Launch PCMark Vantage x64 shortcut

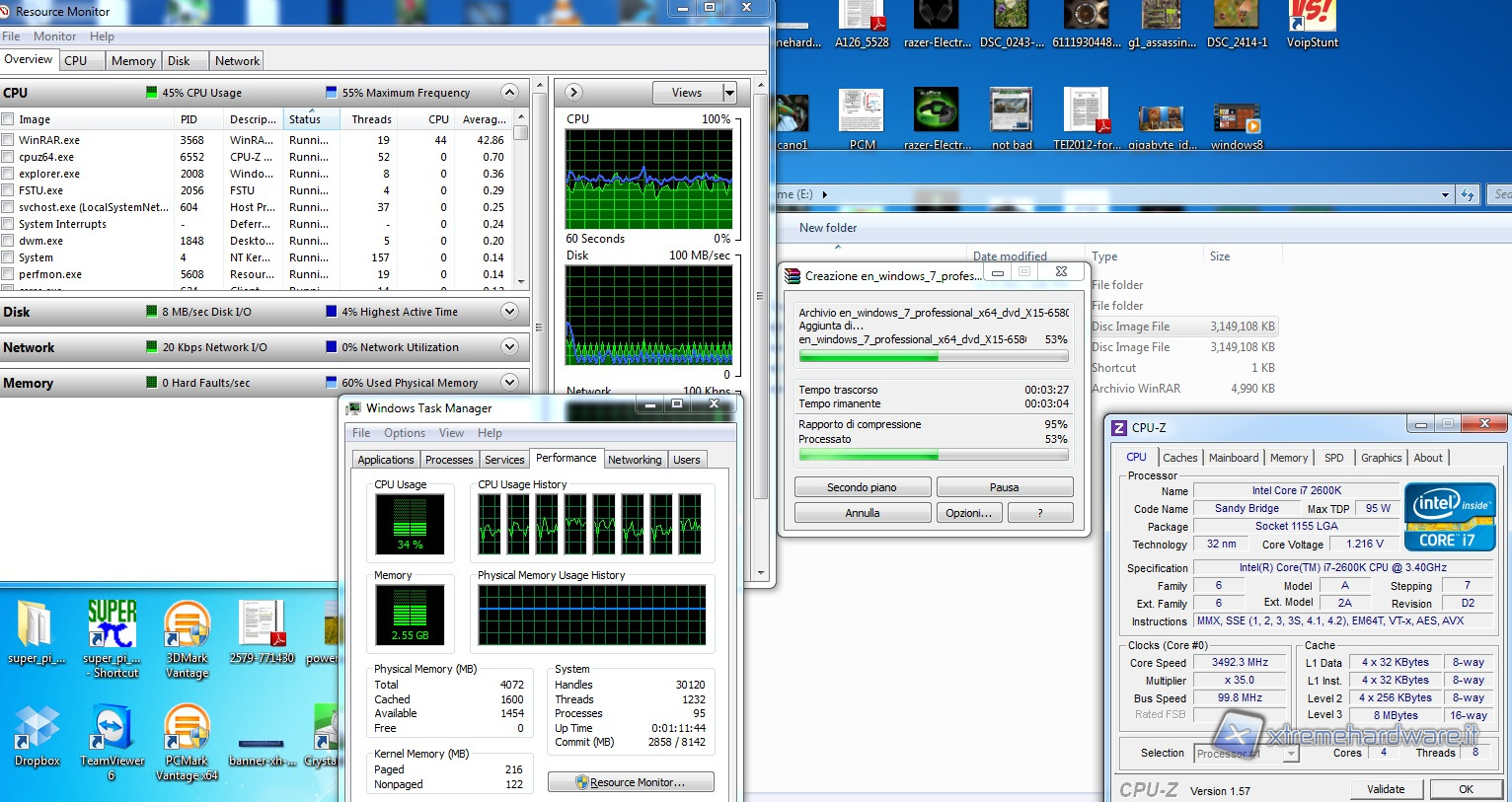pos(187,729)
